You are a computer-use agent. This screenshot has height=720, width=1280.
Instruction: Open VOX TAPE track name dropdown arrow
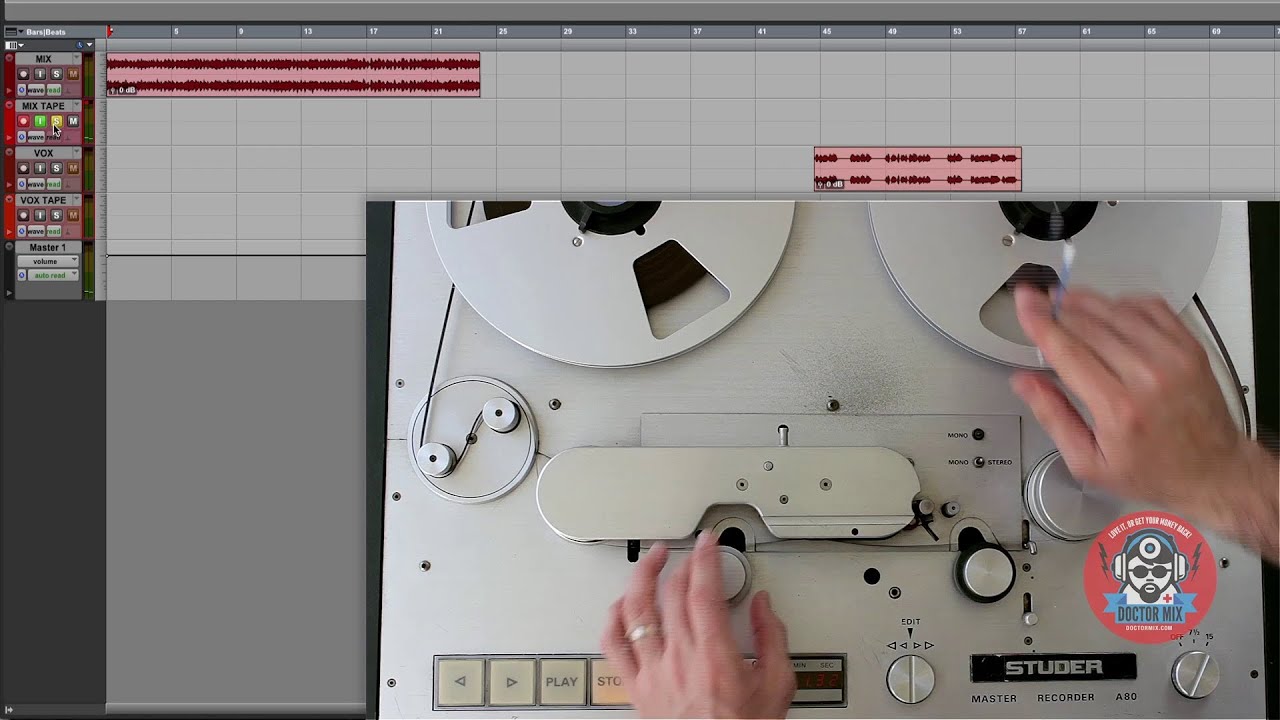point(76,198)
